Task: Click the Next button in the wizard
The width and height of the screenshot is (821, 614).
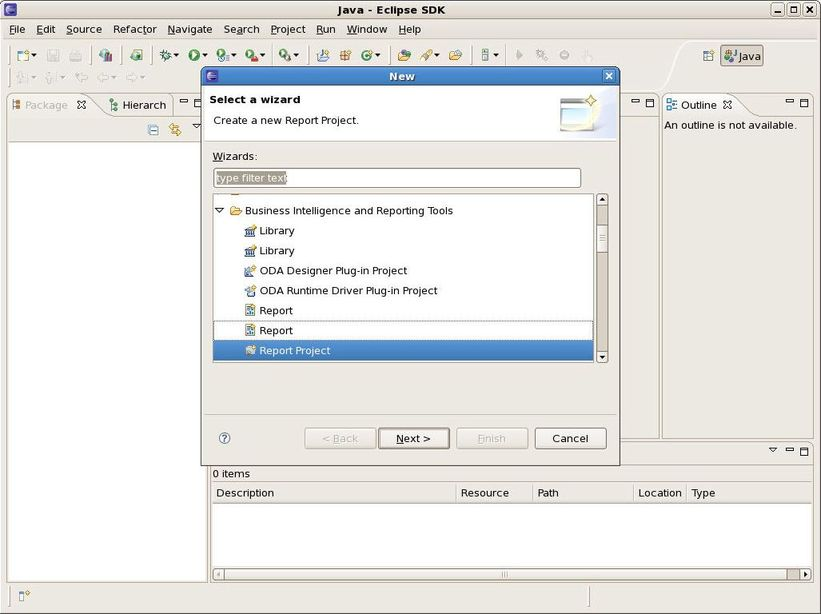Action: [x=413, y=438]
